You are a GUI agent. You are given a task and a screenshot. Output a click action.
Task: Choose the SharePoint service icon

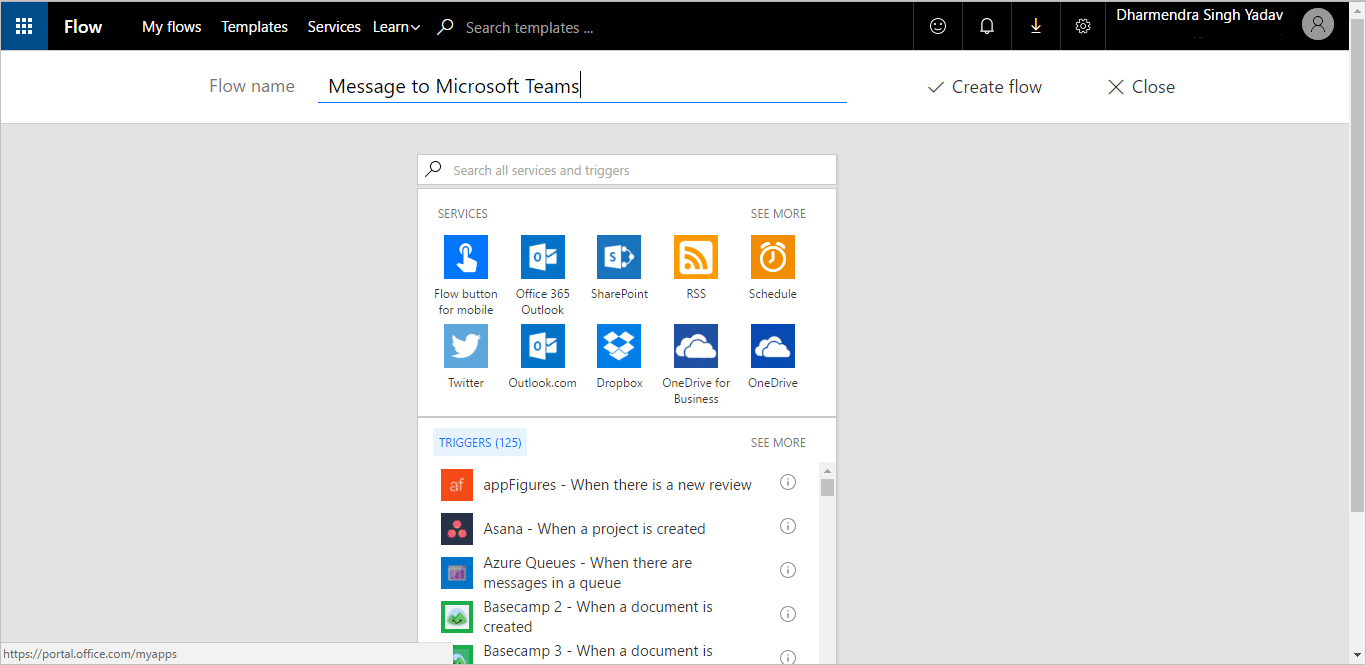(619, 257)
